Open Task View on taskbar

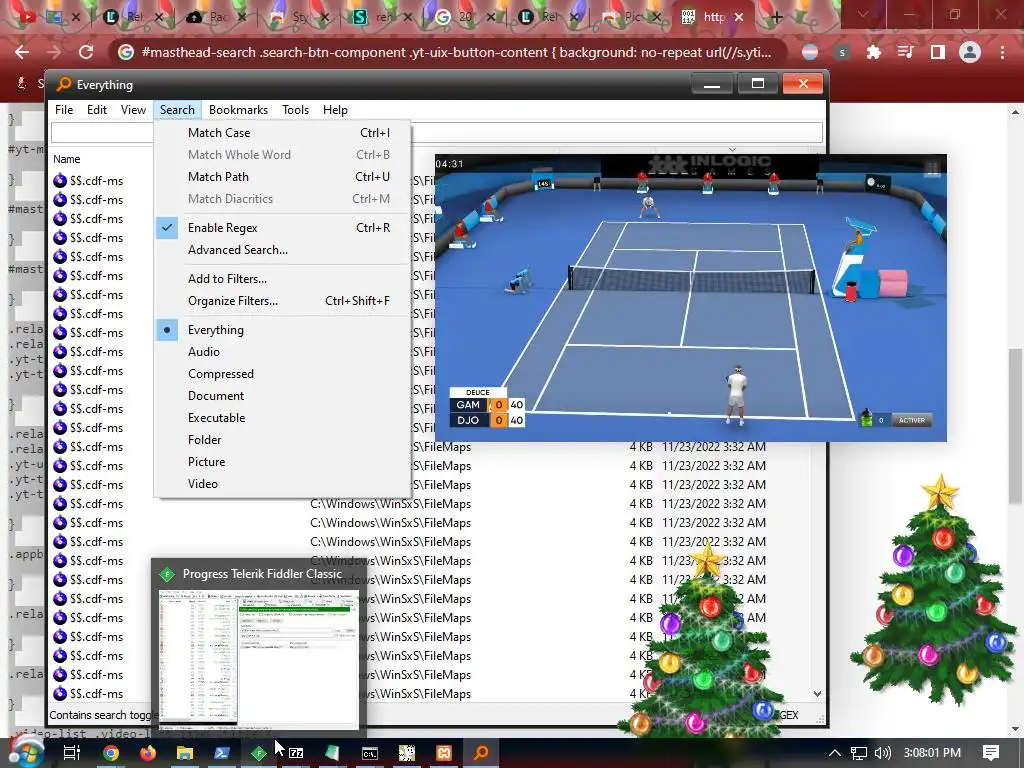pos(72,753)
